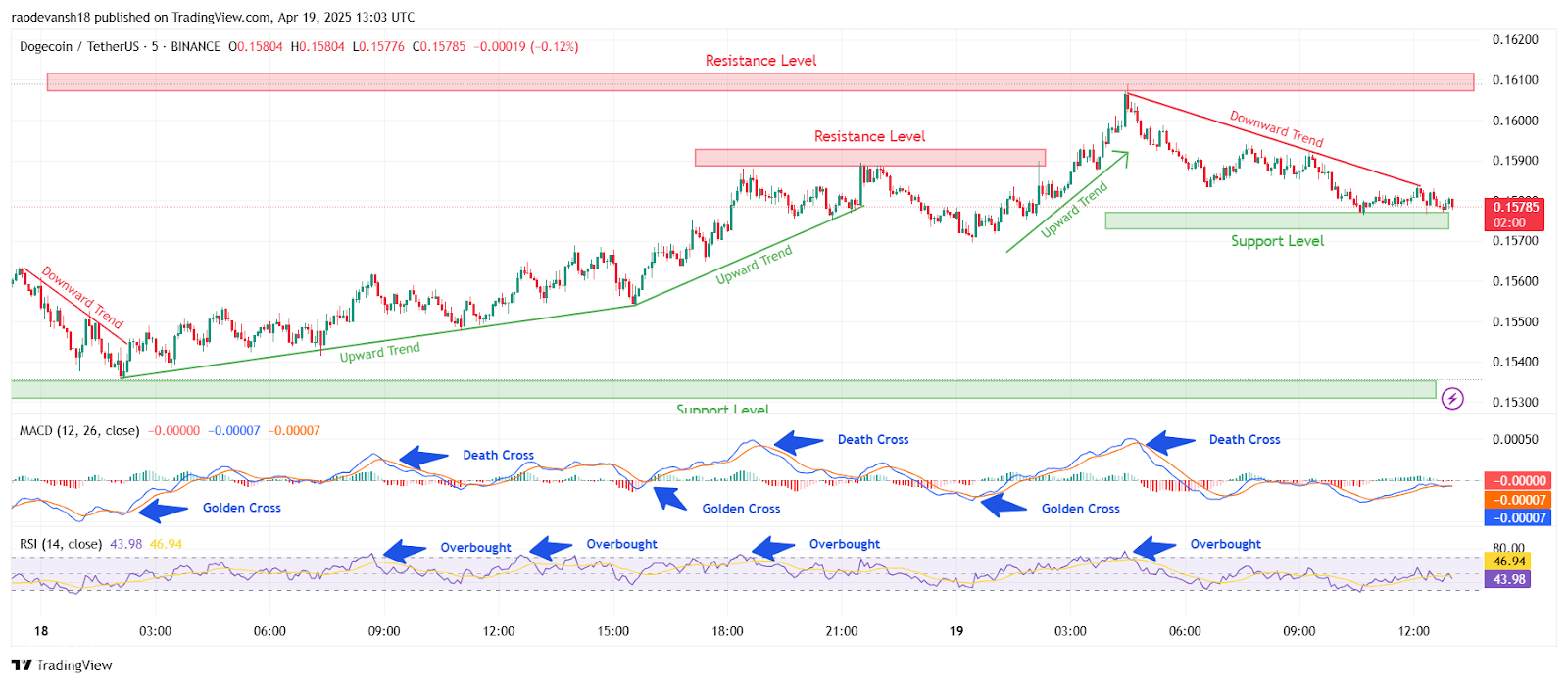Click the blue −0.00007 MACD axis badge
Viewport: 1568px width, 684px height.
[1518, 518]
